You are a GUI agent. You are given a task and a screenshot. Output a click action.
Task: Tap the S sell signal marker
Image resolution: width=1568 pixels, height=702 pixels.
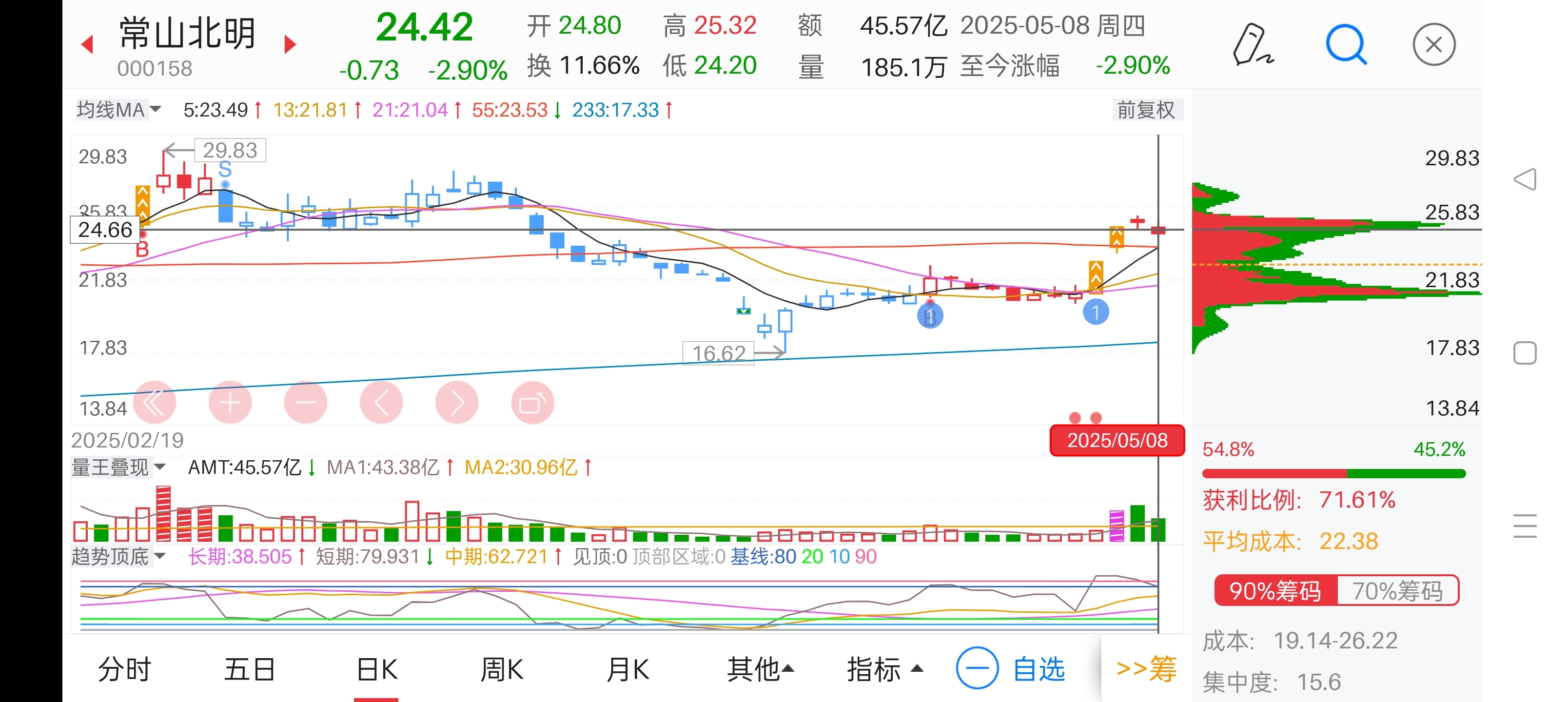coord(225,169)
